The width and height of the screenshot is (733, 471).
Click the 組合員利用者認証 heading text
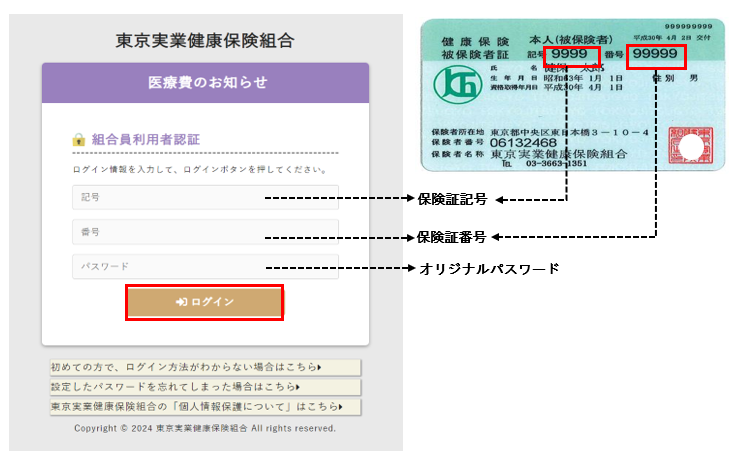tap(145, 139)
